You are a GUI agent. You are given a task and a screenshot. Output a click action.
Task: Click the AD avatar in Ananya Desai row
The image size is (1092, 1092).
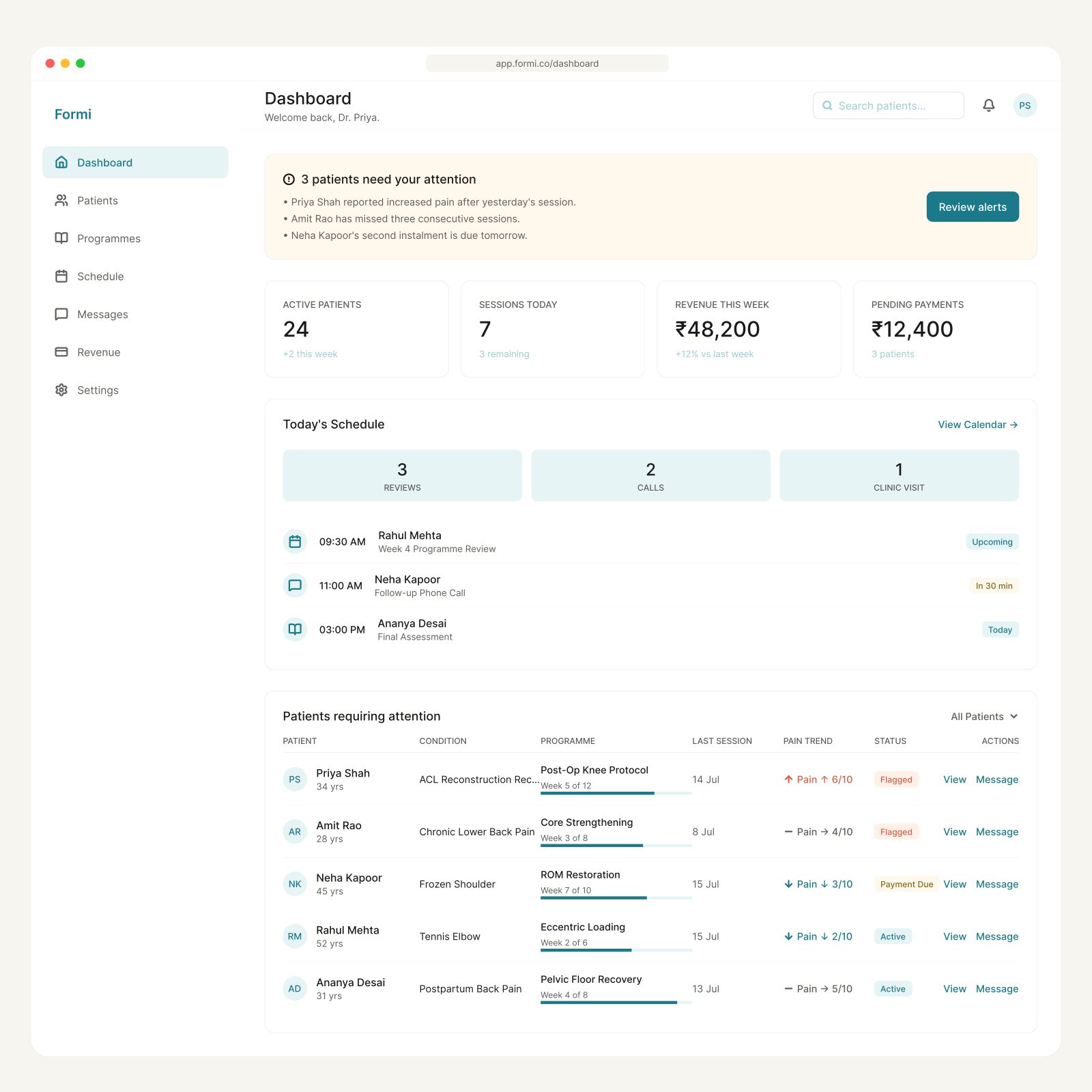click(295, 989)
